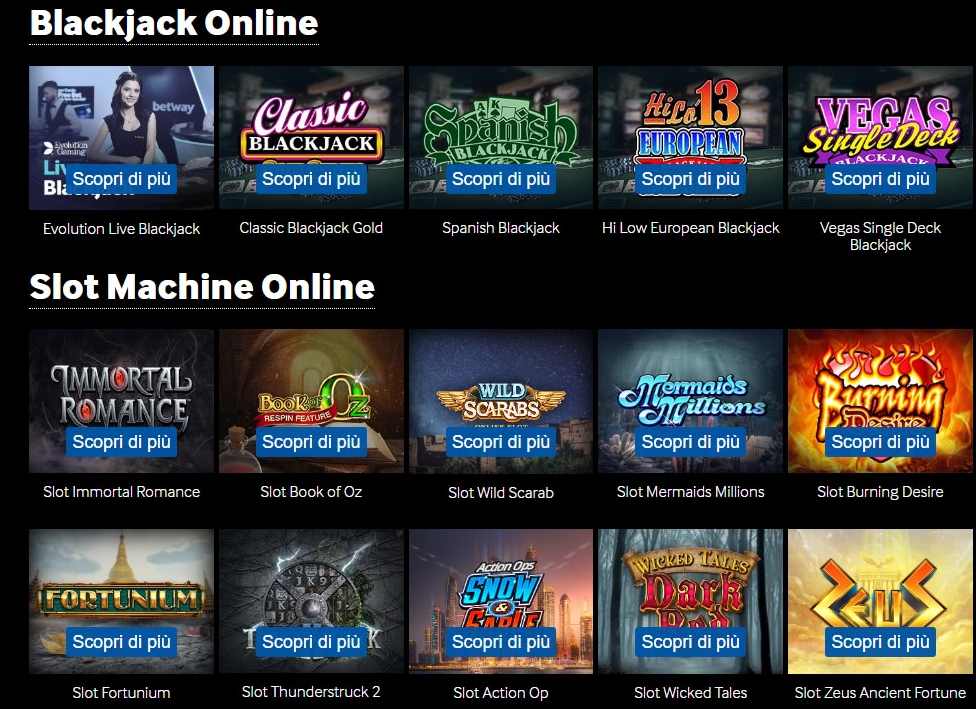Click Scopri di più on Thunderstruck 2
The height and width of the screenshot is (709, 976).
[x=311, y=642]
